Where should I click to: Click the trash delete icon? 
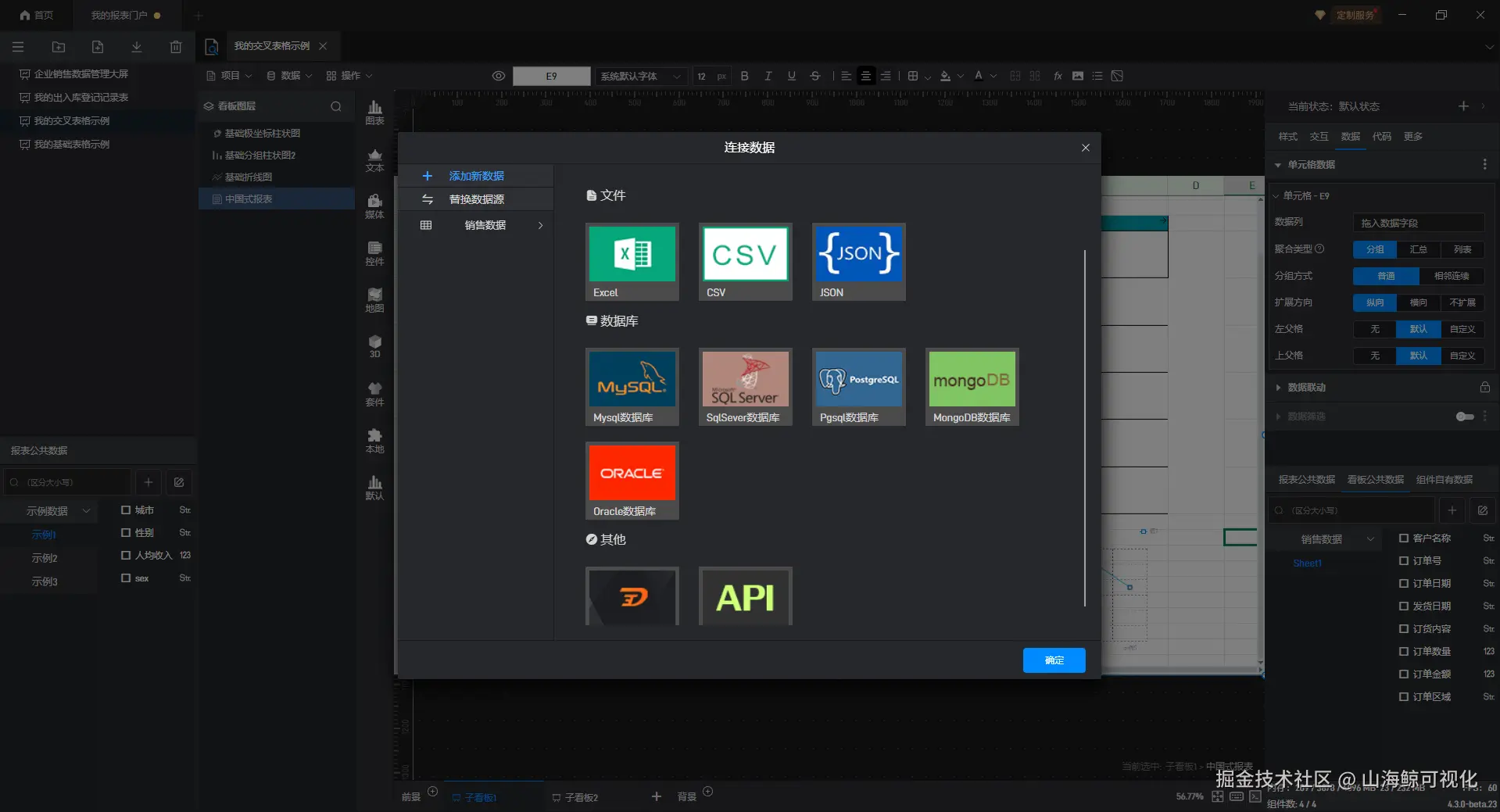pyautogui.click(x=176, y=47)
